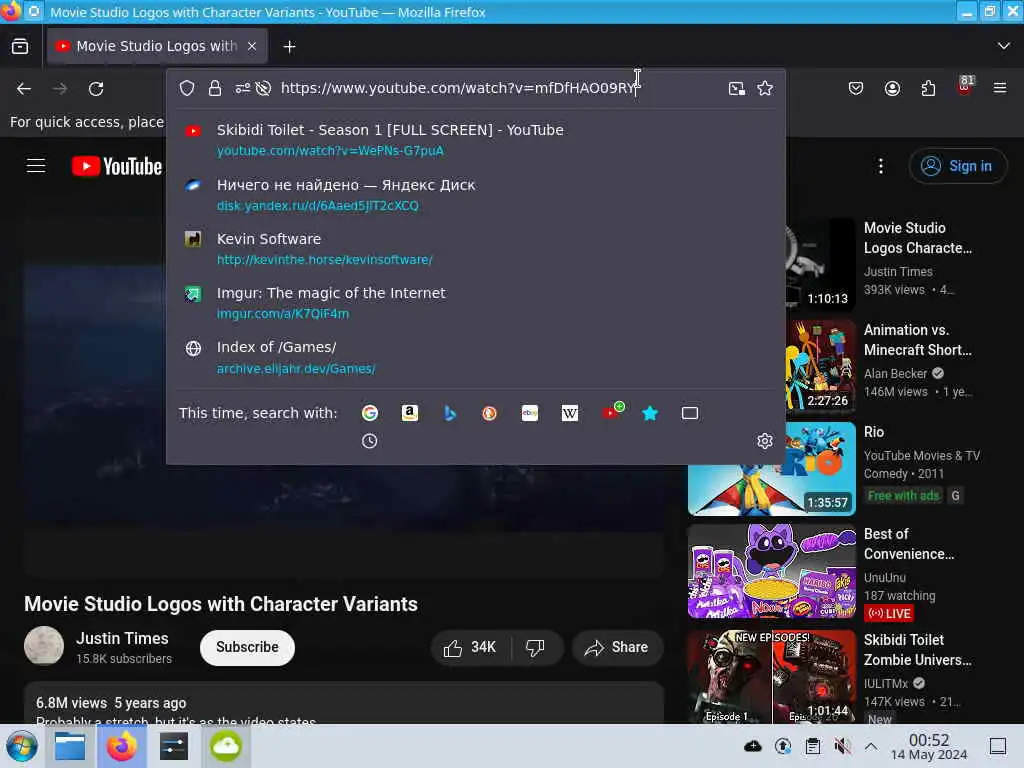Image resolution: width=1024 pixels, height=768 pixels.
Task: Toggle picture-in-picture from address bar
Action: tap(737, 88)
